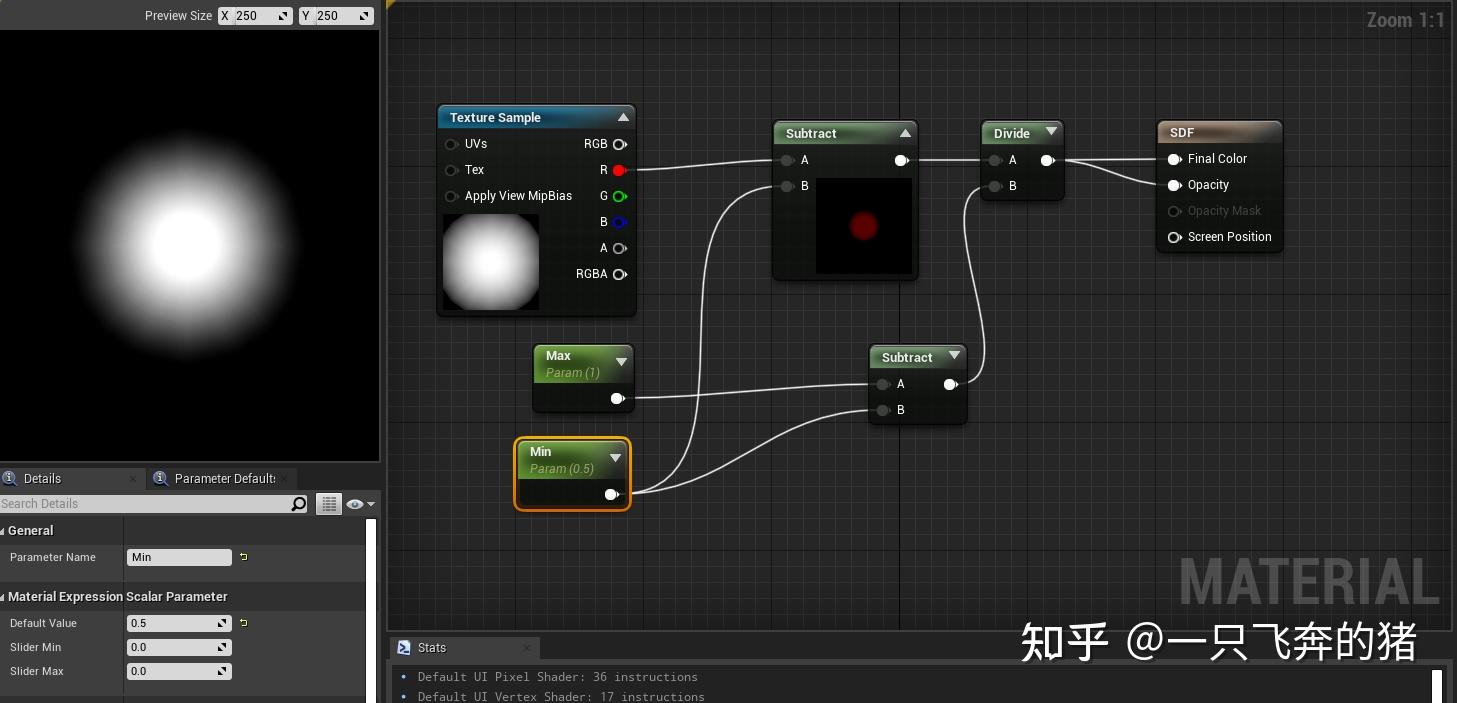Open the display filter eye icon menu in Details
1457x703 pixels.
(x=357, y=503)
